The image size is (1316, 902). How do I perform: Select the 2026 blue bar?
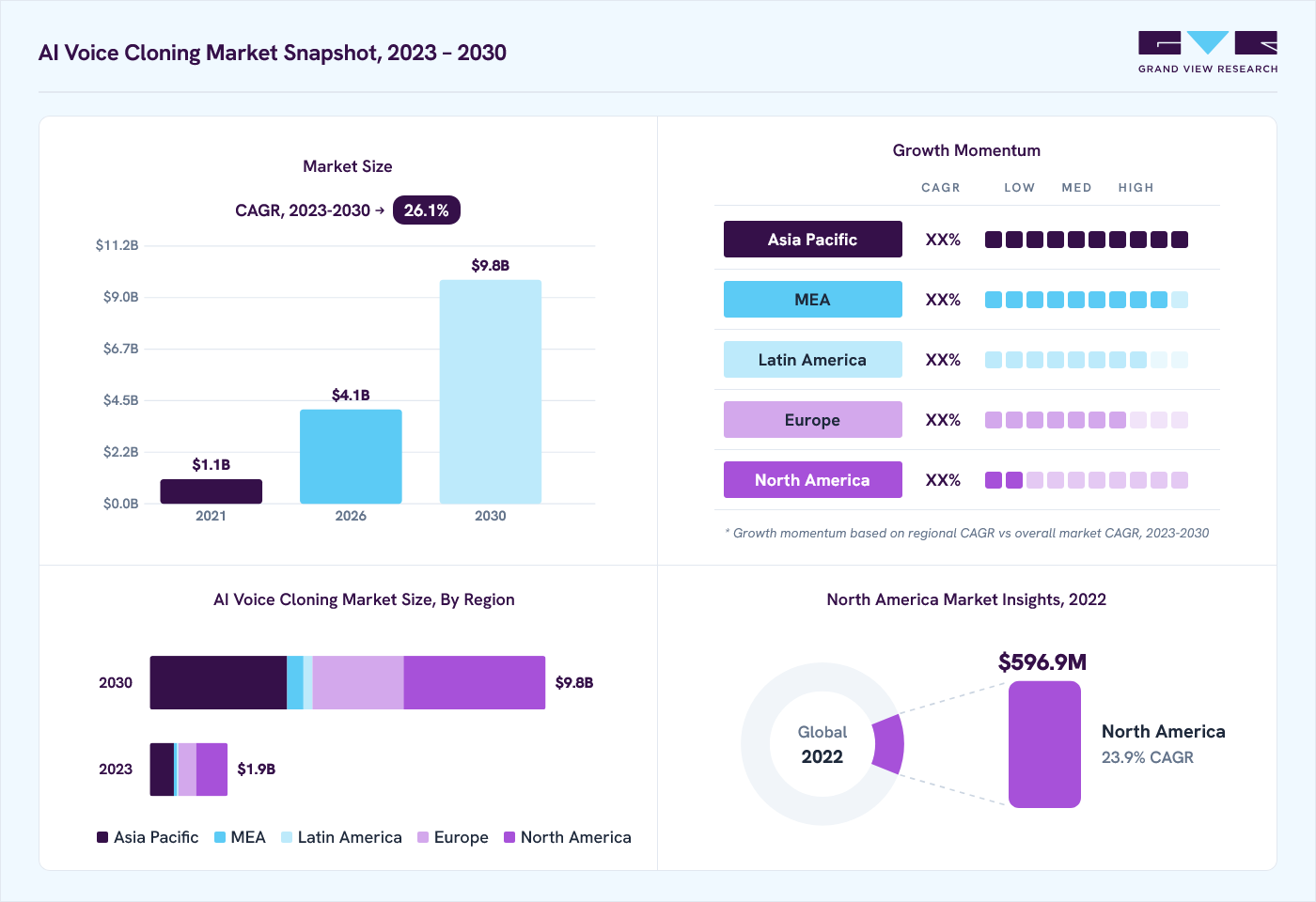pyautogui.click(x=351, y=457)
